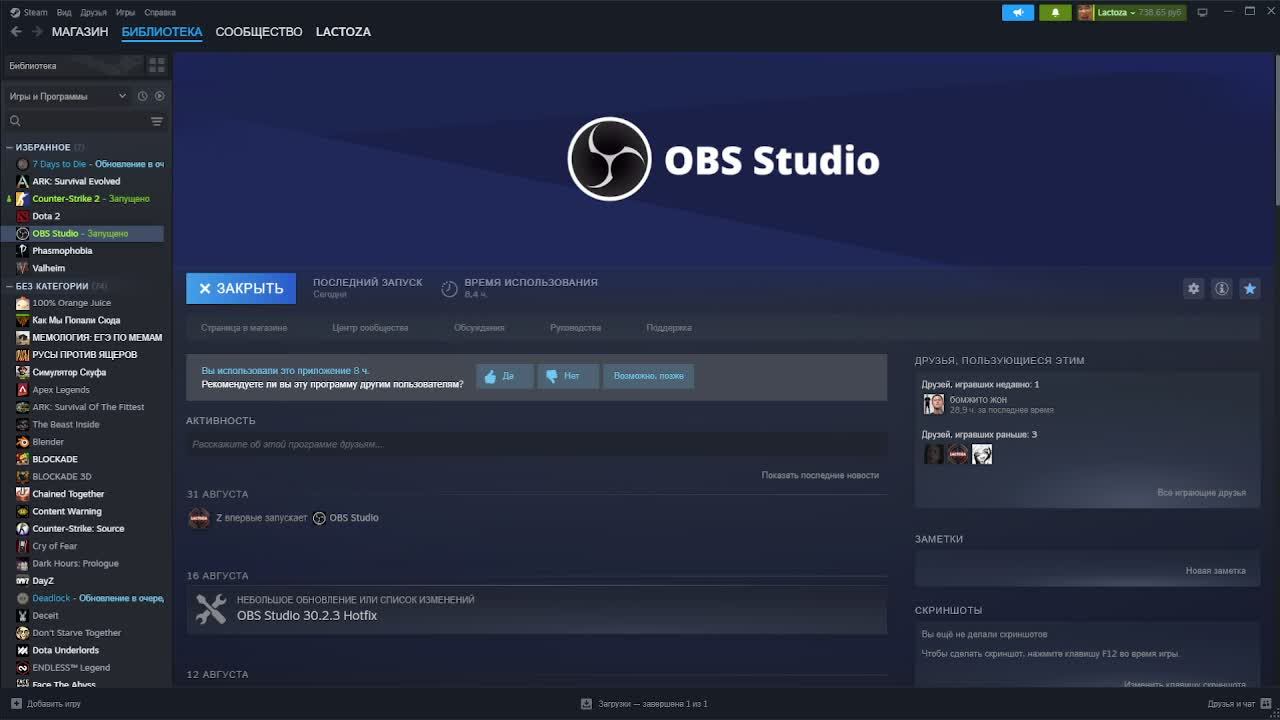Click the thumbs-down Нет recommendation button
This screenshot has height=720, width=1280.
(568, 376)
